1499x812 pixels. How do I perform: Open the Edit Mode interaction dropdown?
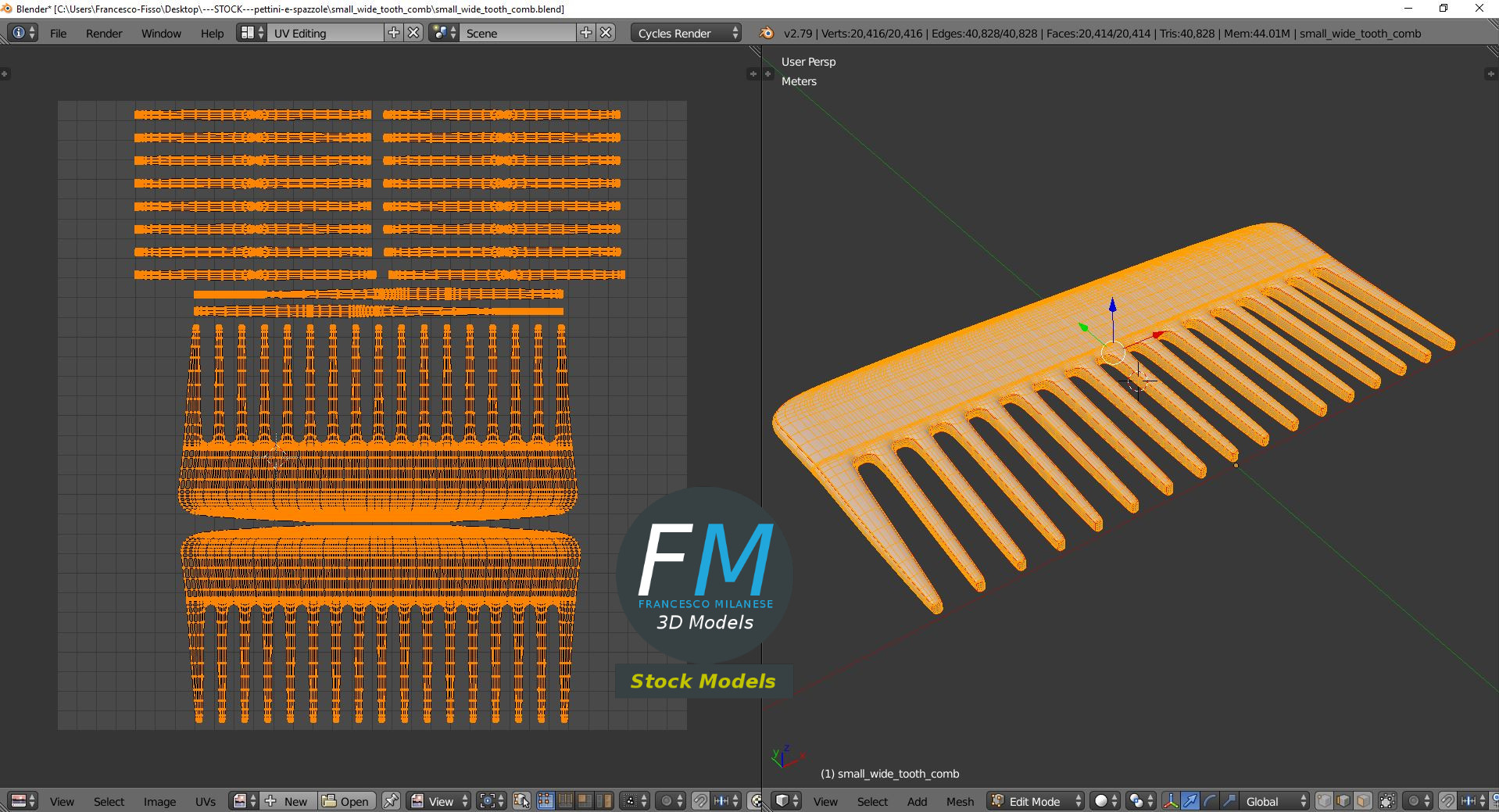(1036, 801)
